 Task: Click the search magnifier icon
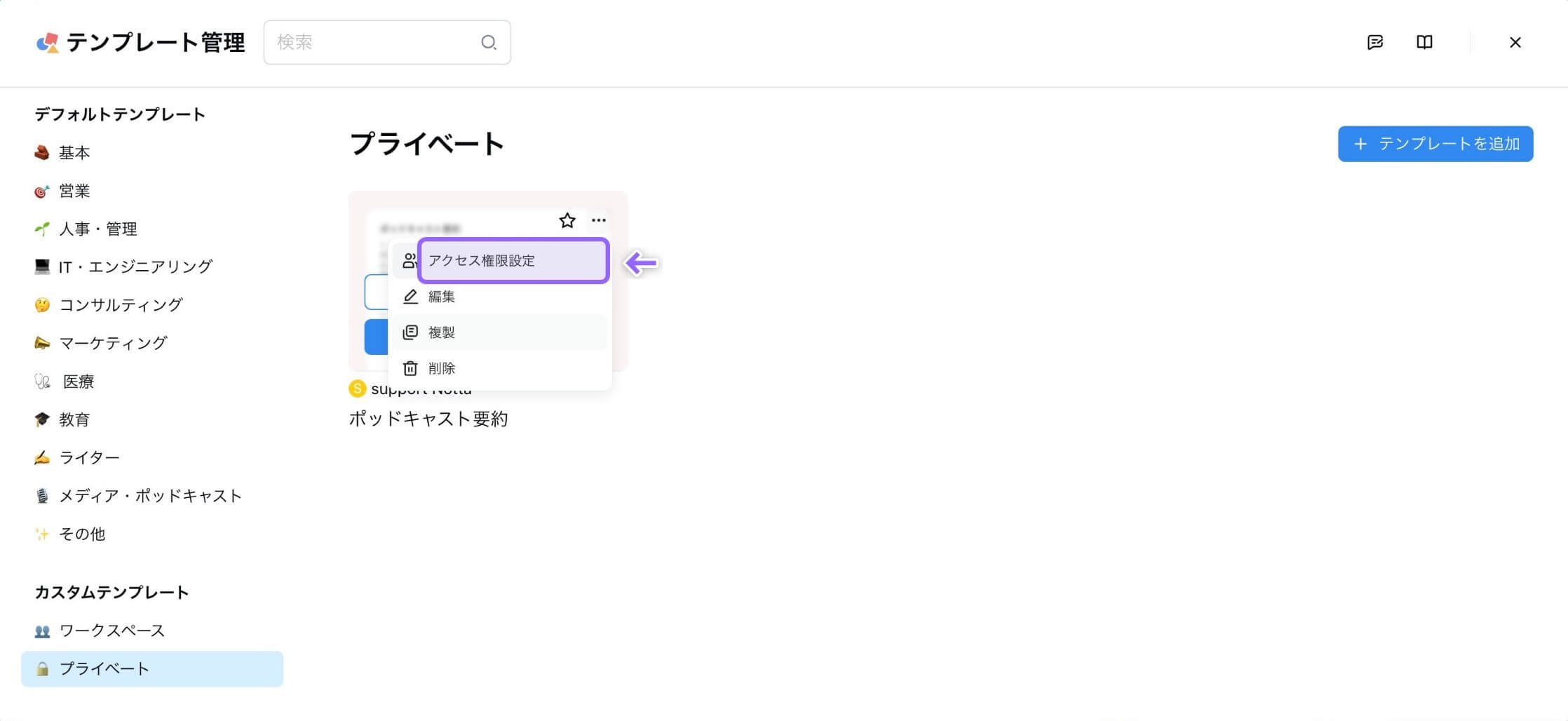(489, 42)
